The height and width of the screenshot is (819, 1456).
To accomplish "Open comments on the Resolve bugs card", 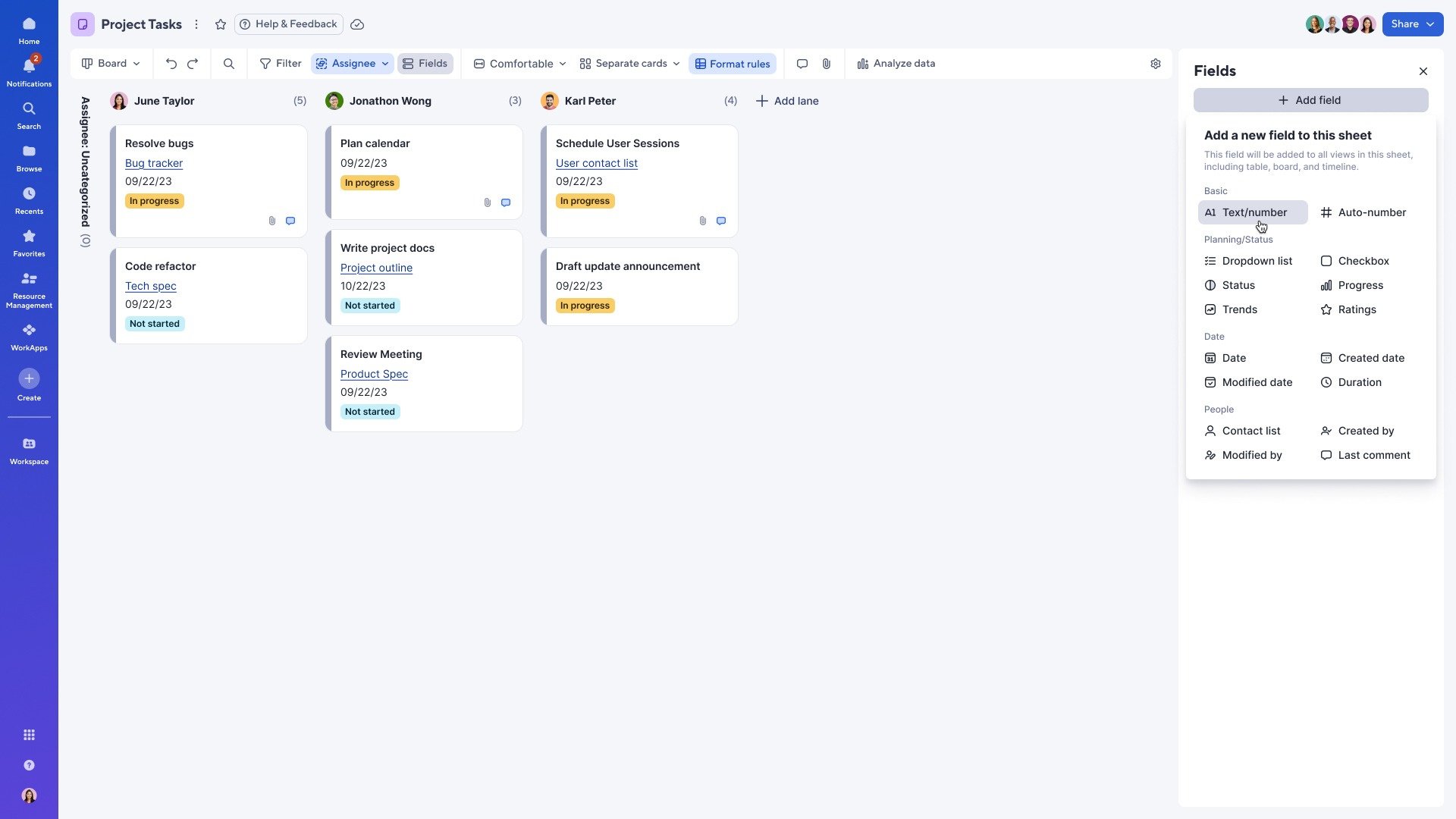I will (290, 221).
